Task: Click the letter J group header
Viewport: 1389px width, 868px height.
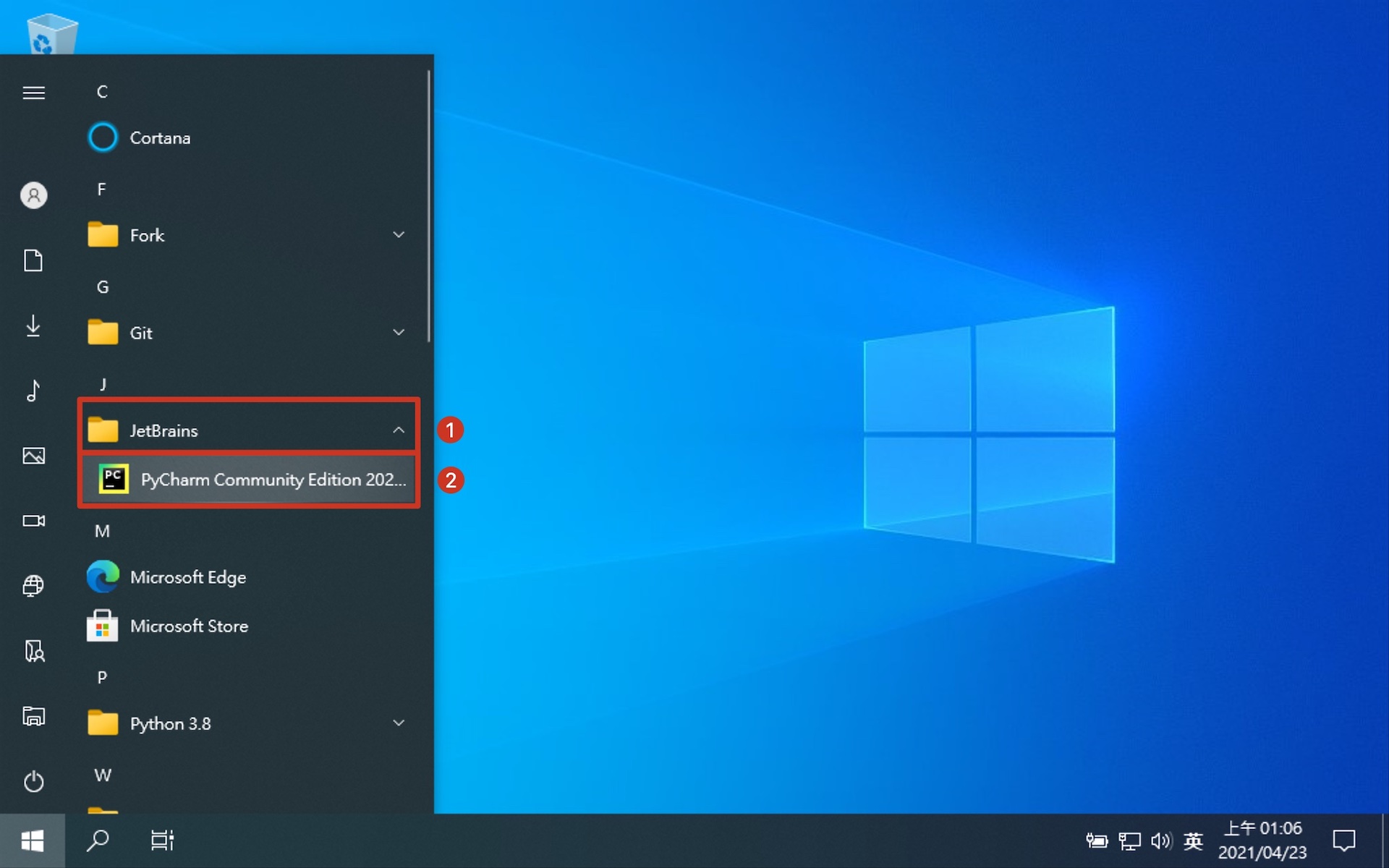Action: tap(103, 384)
